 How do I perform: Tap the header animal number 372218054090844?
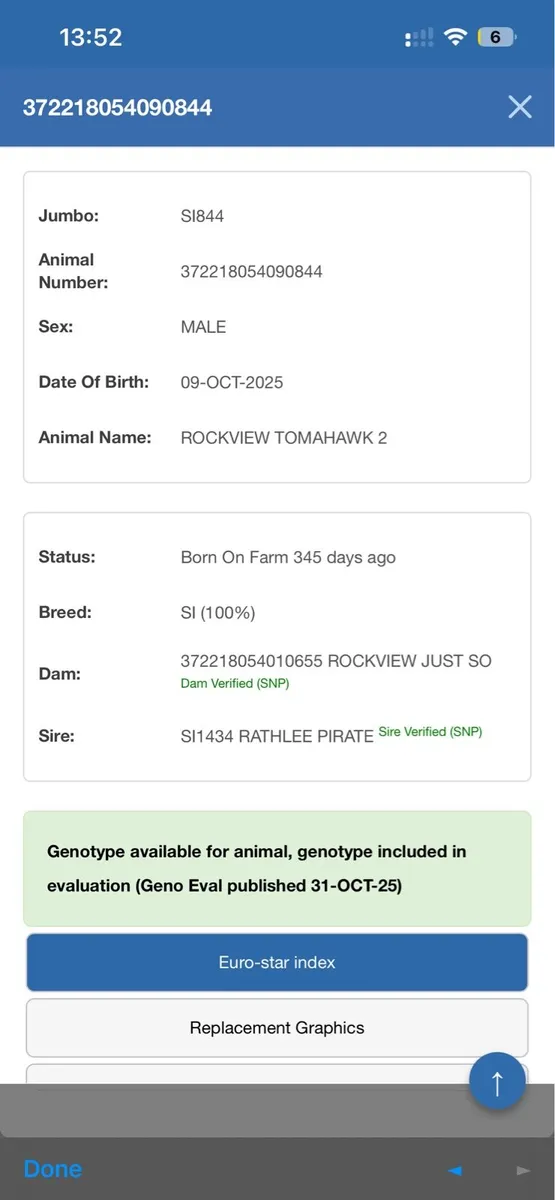(x=117, y=107)
